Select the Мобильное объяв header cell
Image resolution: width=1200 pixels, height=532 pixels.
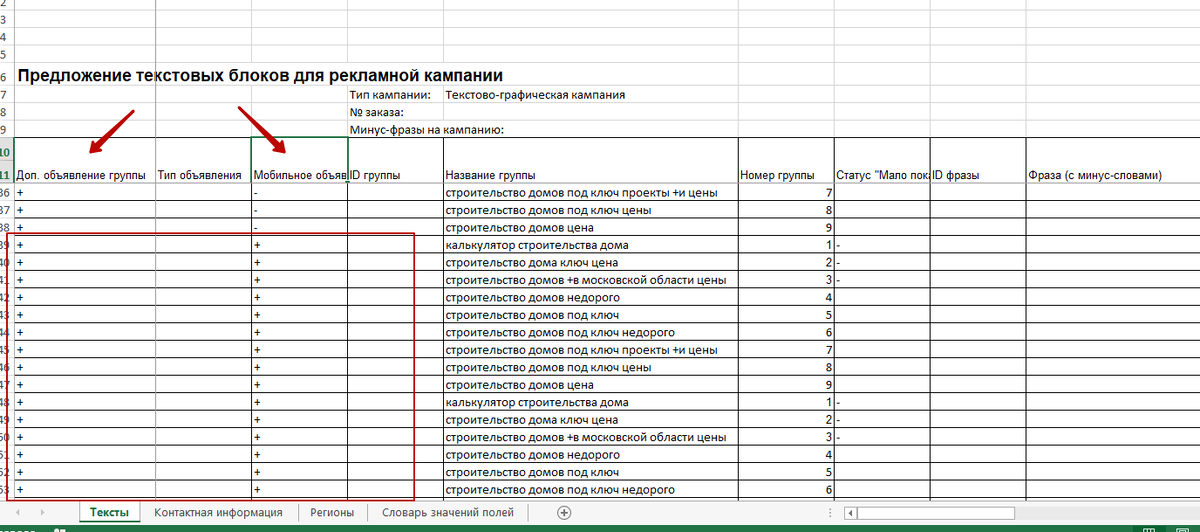tap(299, 160)
